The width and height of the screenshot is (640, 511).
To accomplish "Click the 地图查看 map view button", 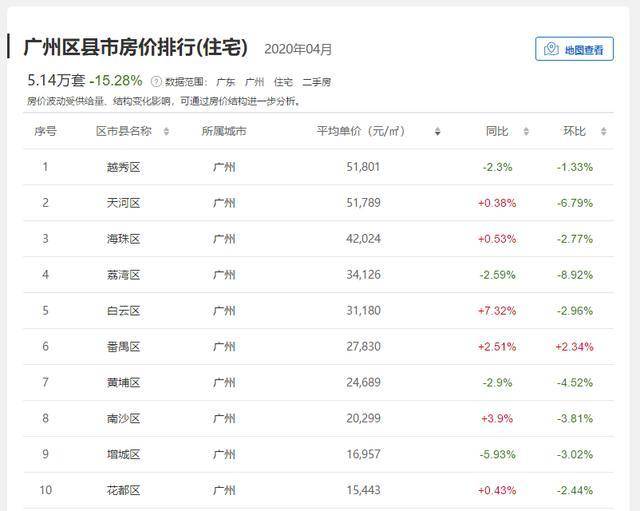I will pyautogui.click(x=574, y=49).
